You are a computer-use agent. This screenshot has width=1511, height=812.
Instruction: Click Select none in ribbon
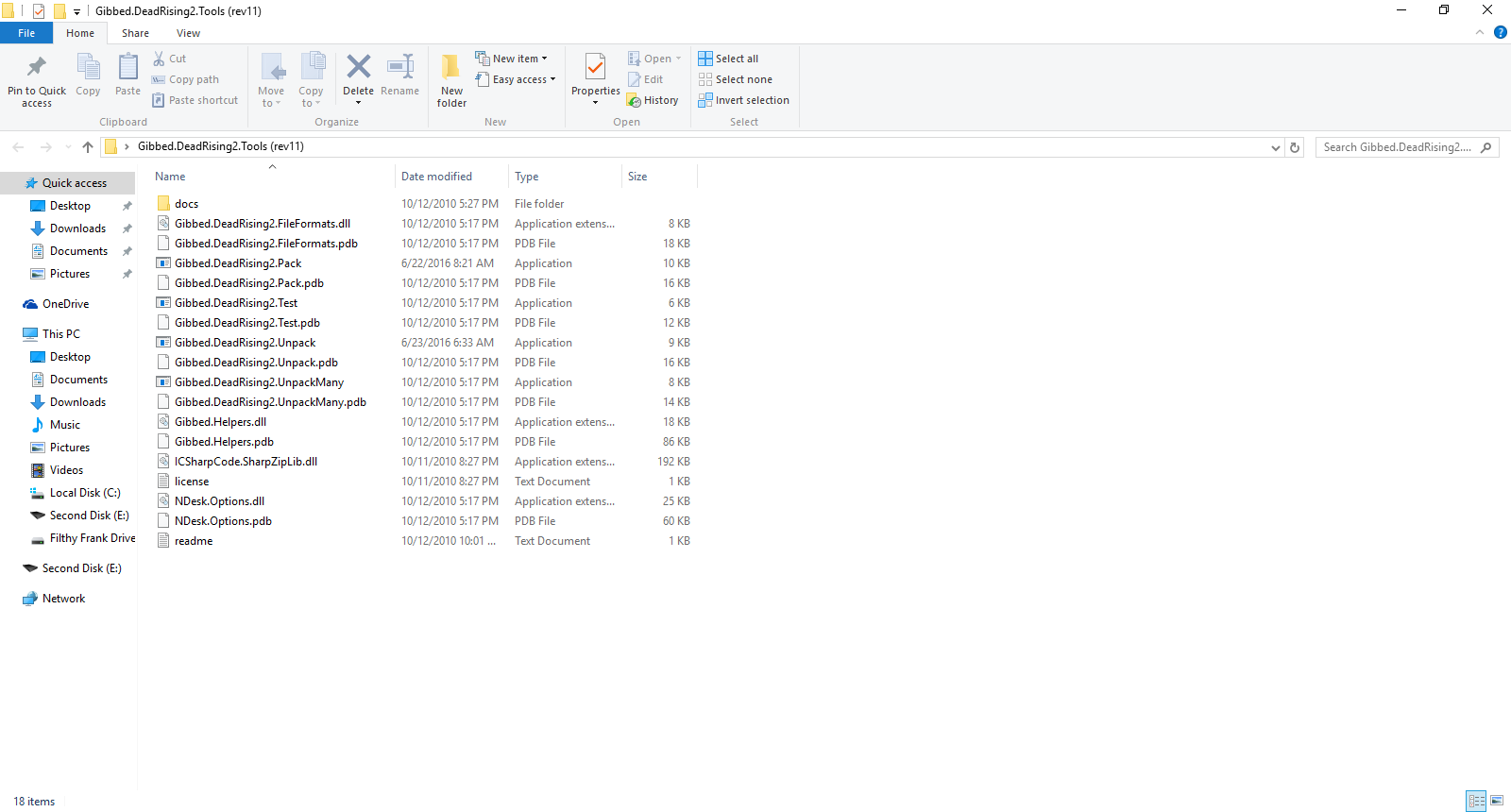click(x=735, y=79)
